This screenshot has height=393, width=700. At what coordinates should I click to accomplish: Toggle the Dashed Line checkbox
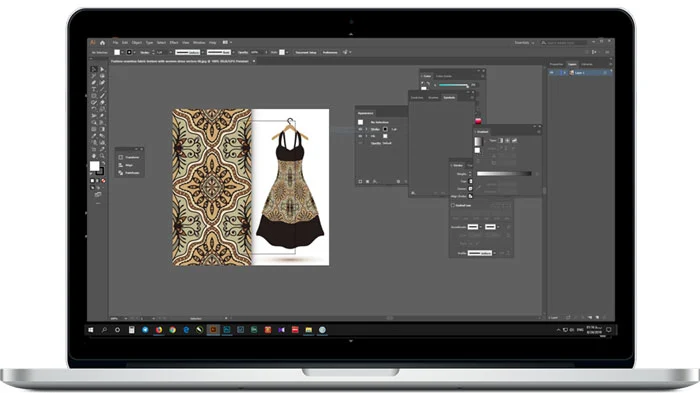[453, 205]
